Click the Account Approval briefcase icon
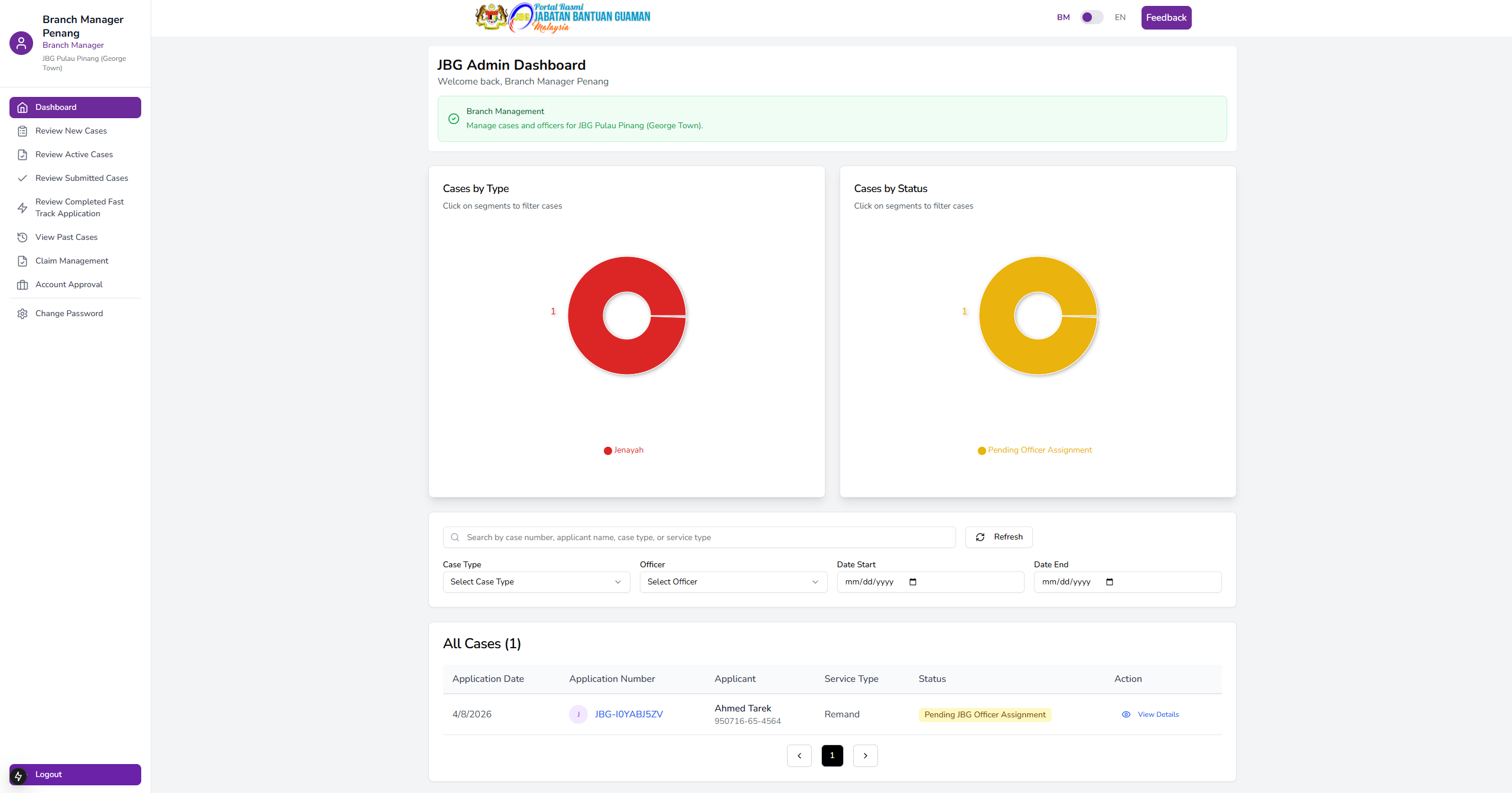Screen dimensions: 1512x793 point(22,285)
